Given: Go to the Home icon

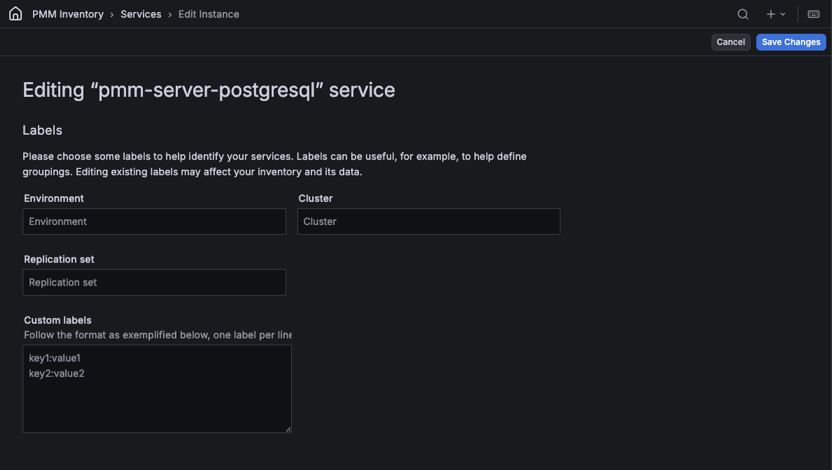Looking at the screenshot, I should [15, 14].
